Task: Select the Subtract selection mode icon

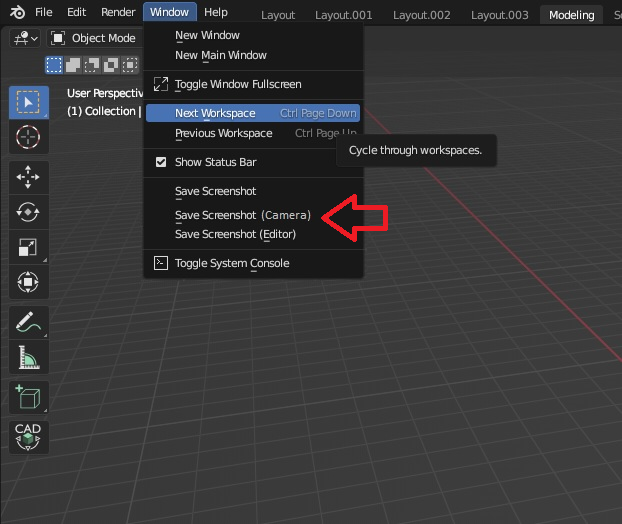Action: click(92, 65)
